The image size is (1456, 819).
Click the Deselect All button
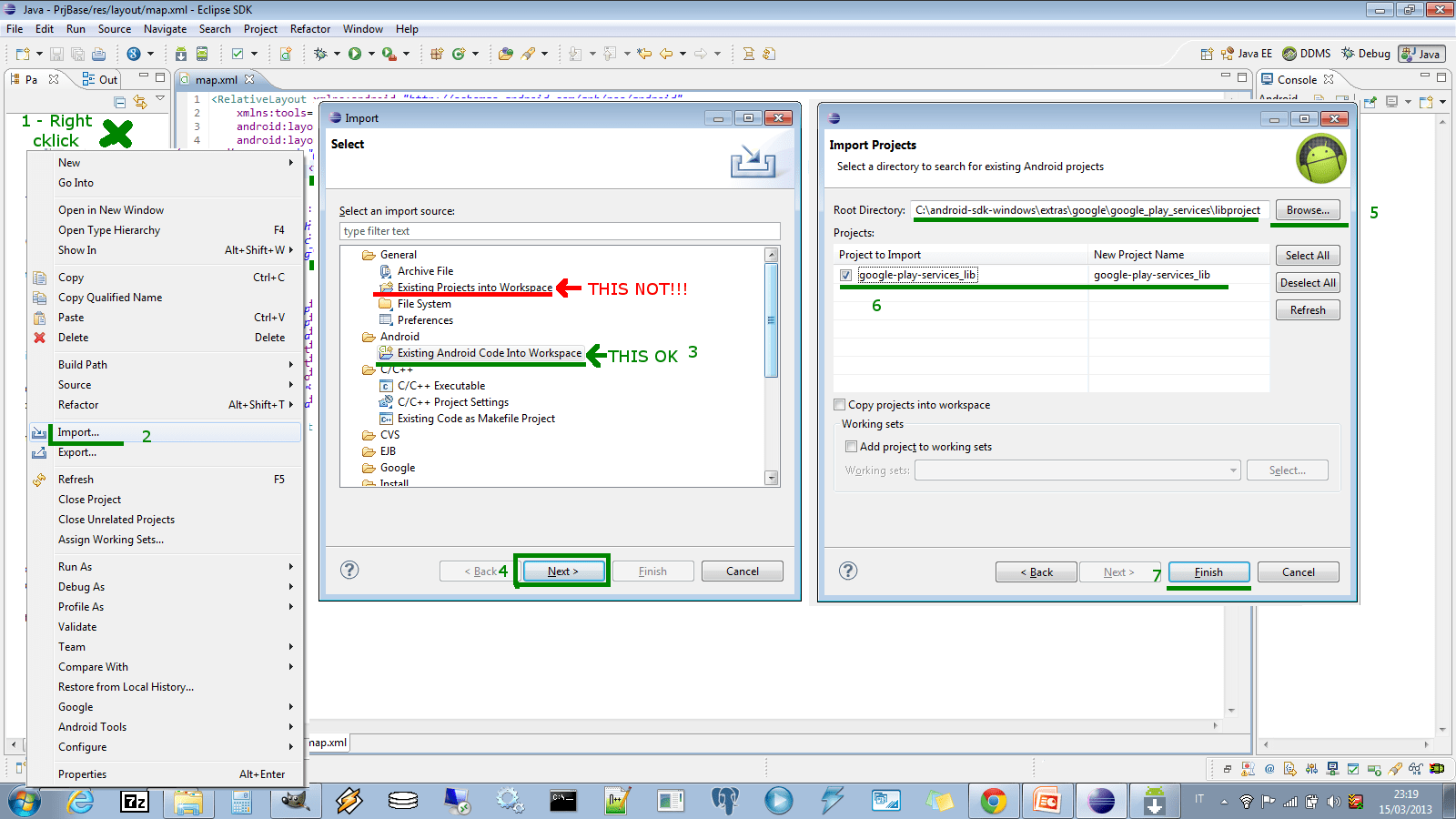click(1308, 283)
